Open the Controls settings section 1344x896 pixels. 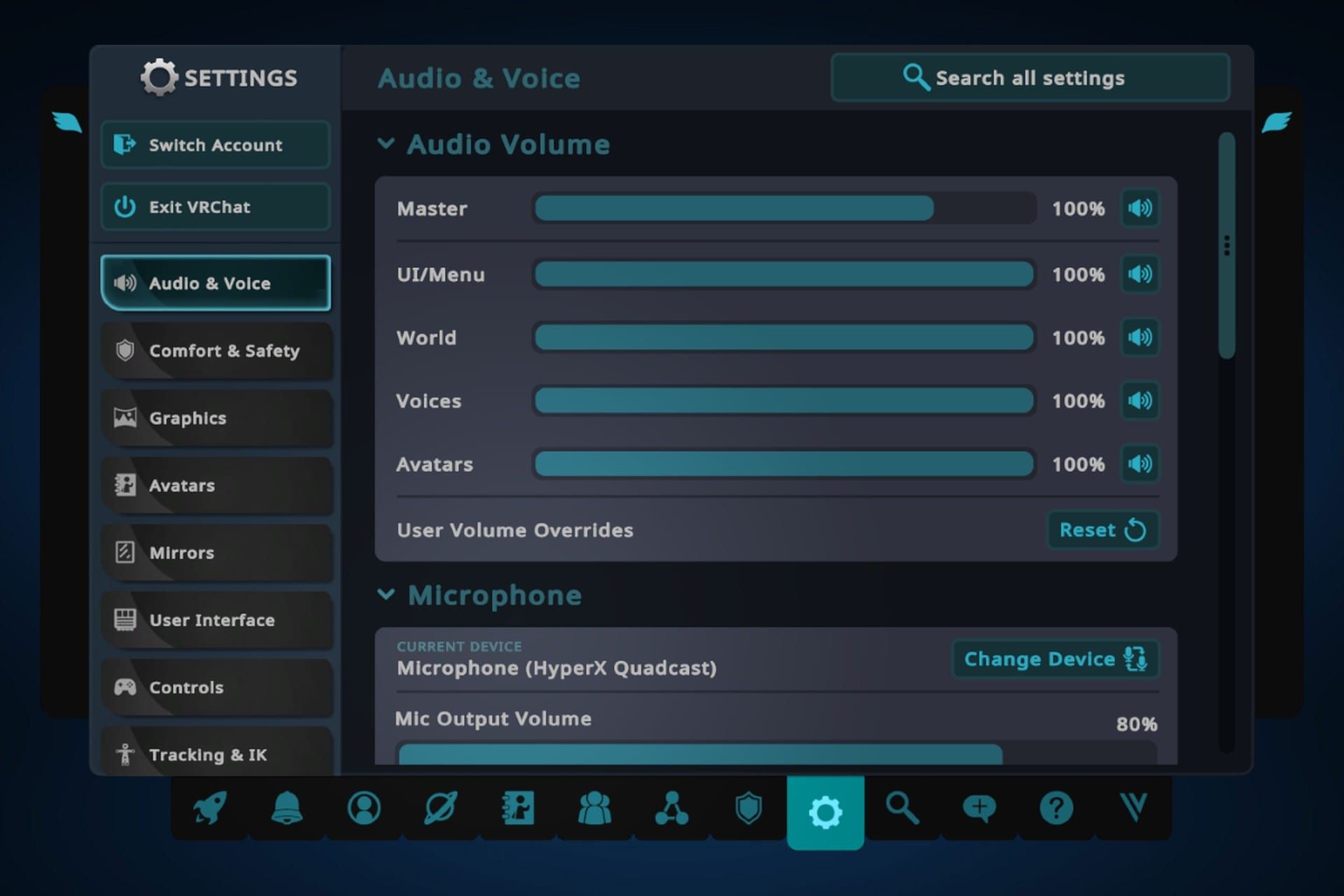[216, 687]
